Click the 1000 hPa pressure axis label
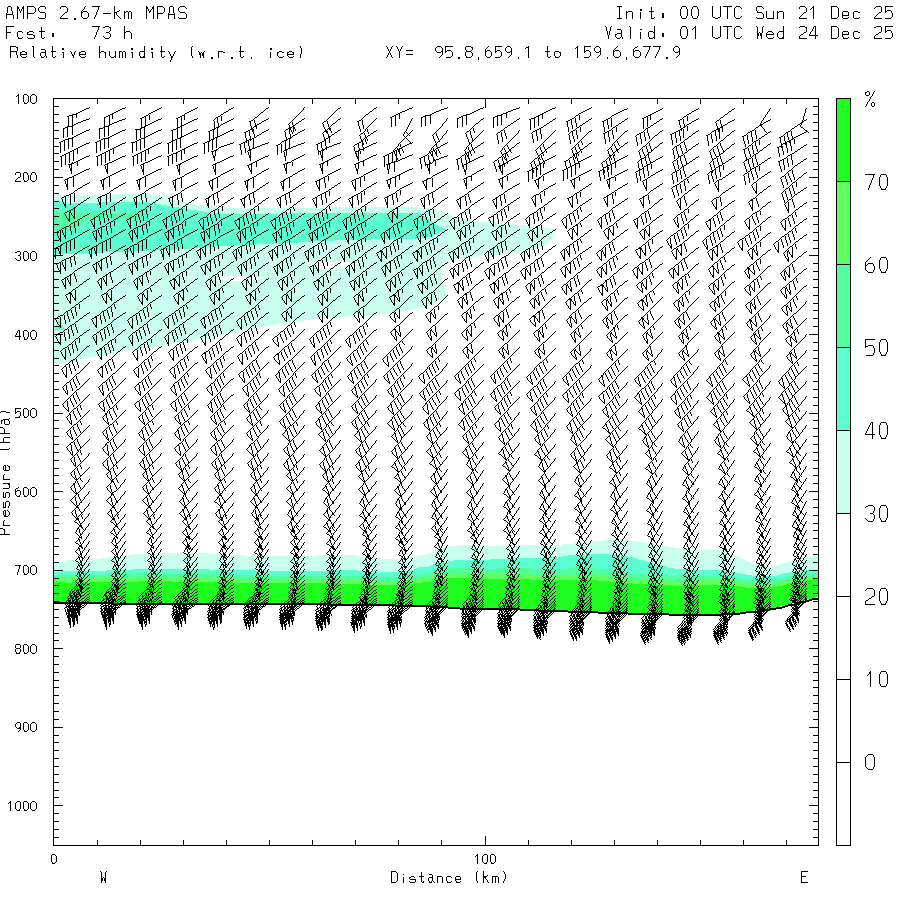 pos(22,806)
